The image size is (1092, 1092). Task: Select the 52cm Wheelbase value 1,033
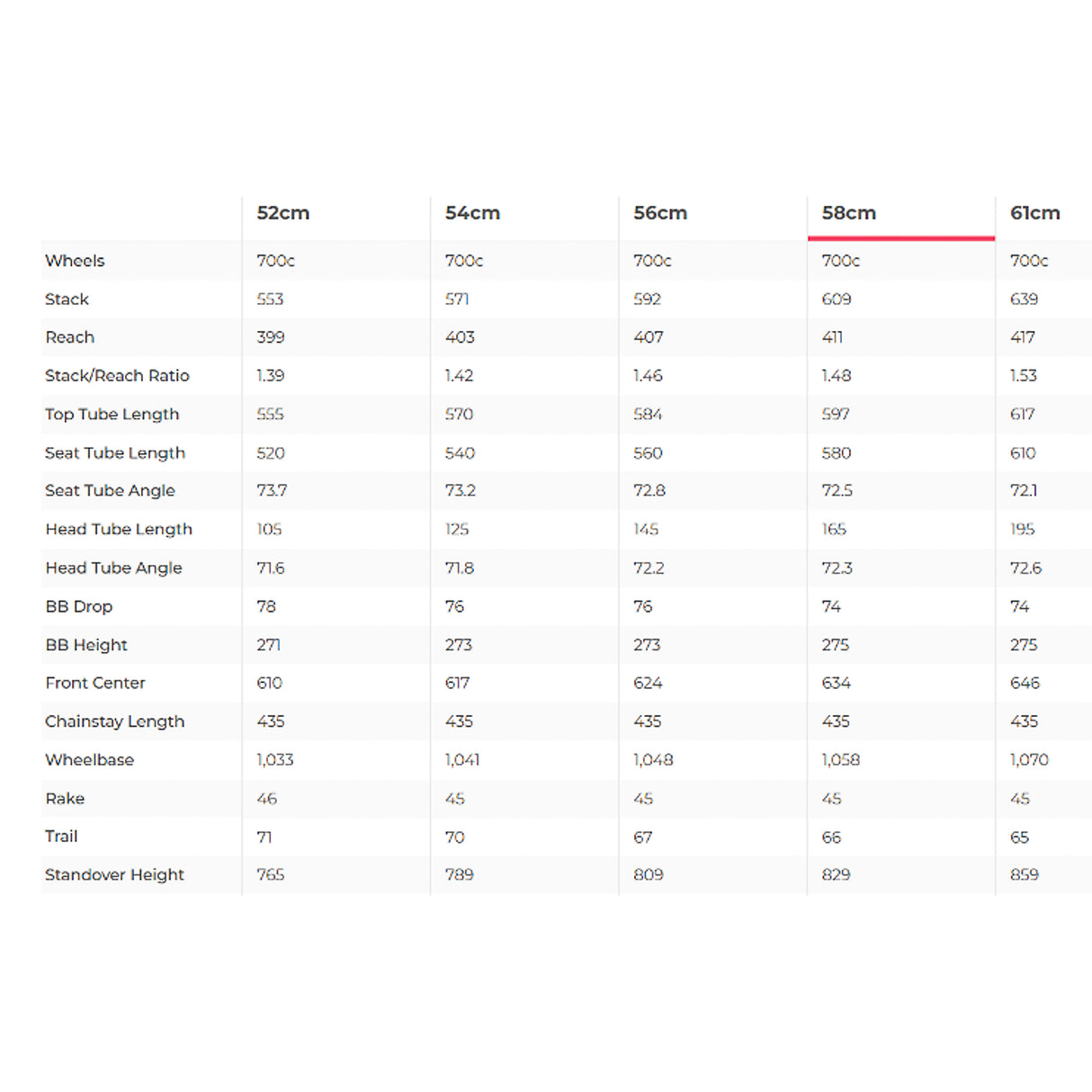pos(274,760)
